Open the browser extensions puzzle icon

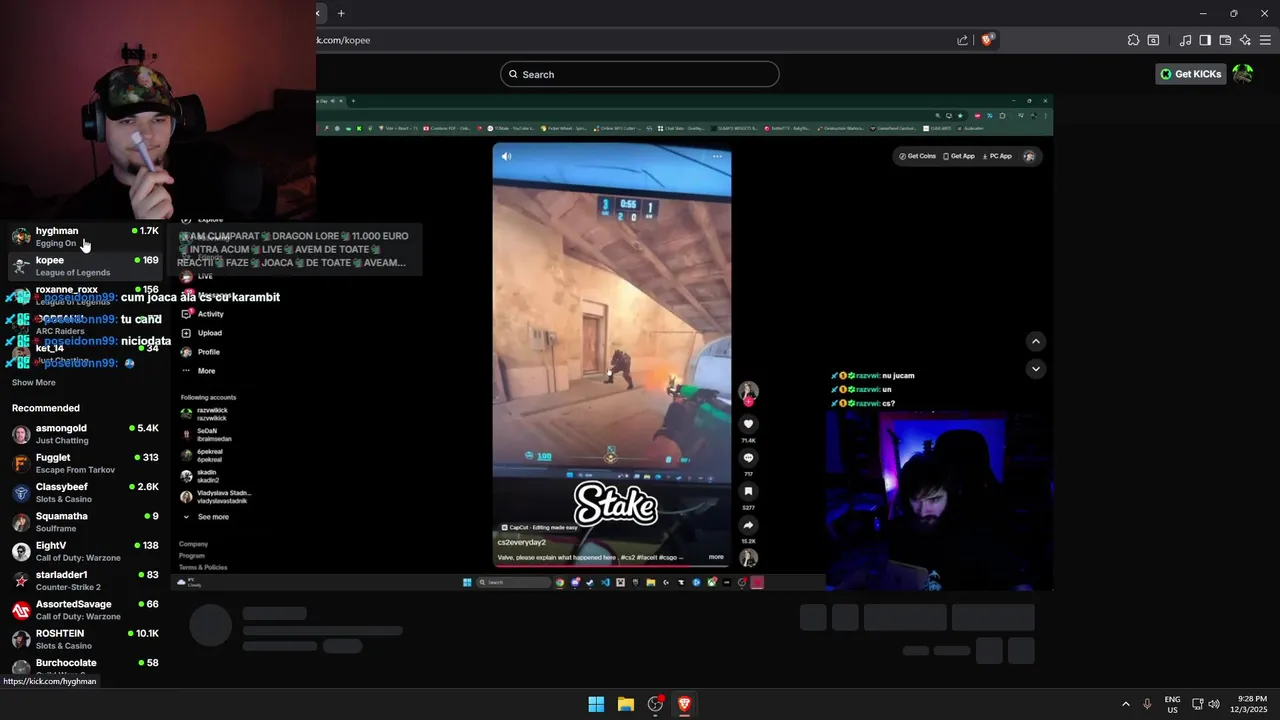pyautogui.click(x=1133, y=40)
